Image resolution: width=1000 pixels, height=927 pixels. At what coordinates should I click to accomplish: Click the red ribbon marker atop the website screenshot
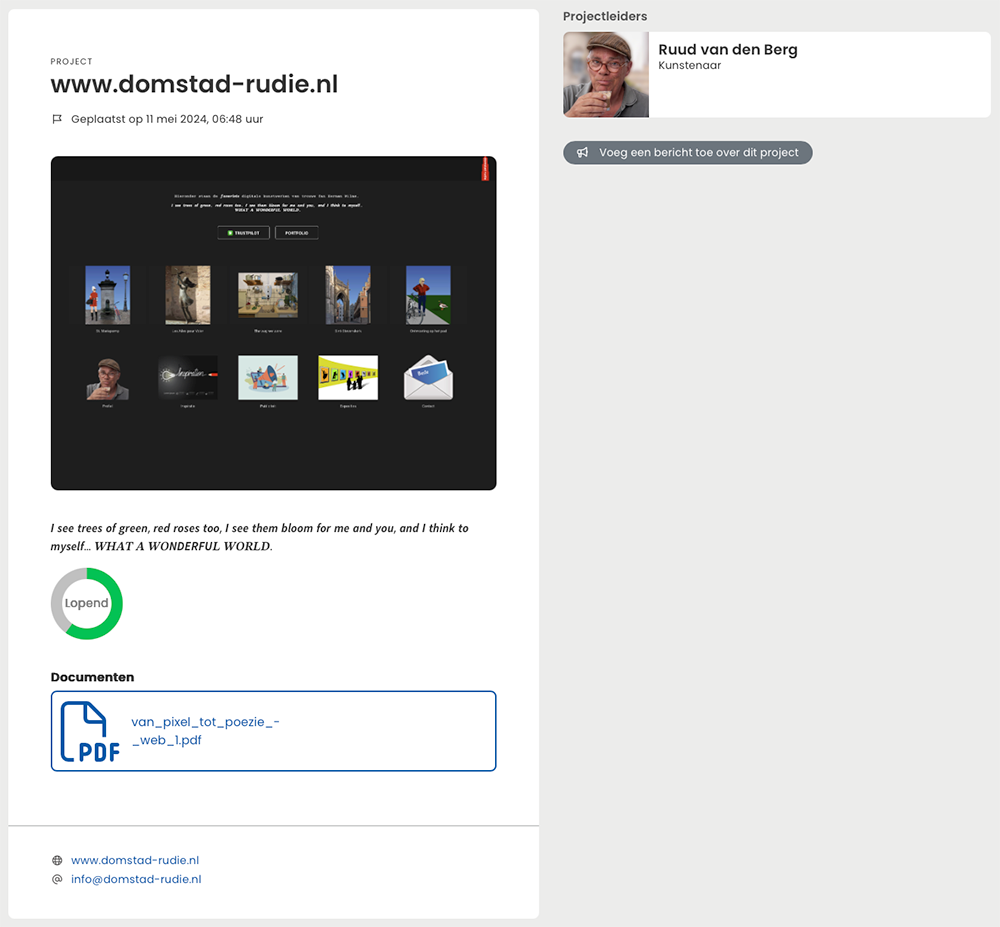485,170
